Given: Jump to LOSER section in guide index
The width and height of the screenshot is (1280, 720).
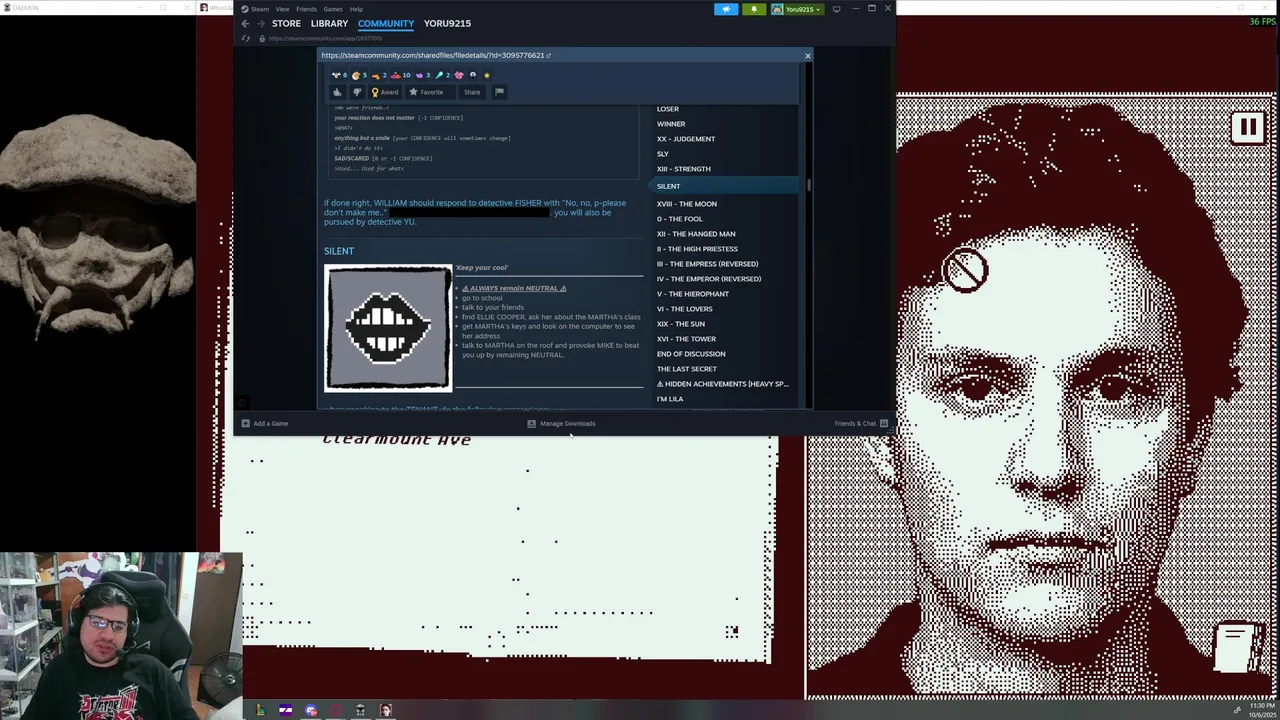Looking at the screenshot, I should (668, 109).
